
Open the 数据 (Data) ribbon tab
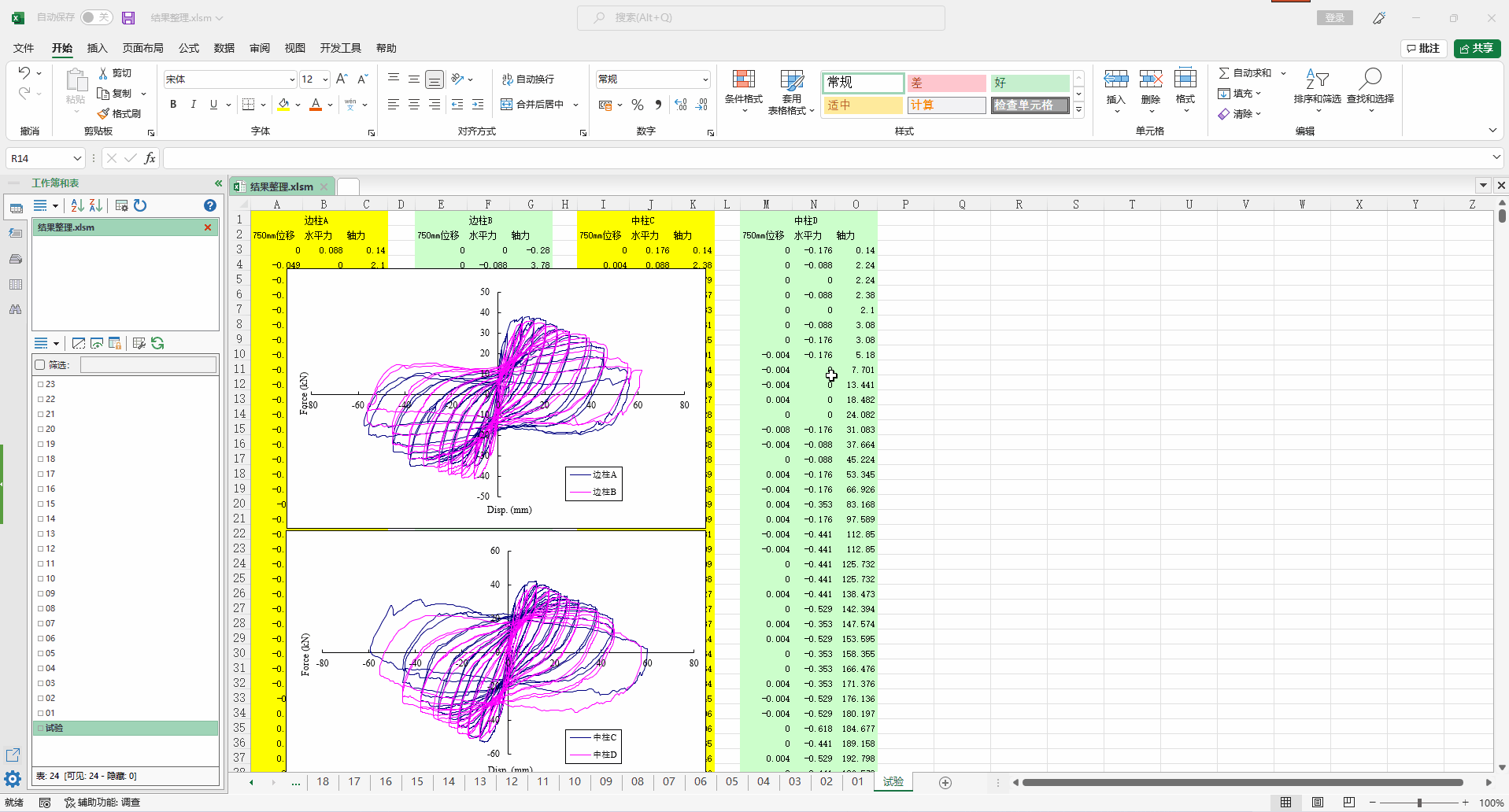pyautogui.click(x=224, y=48)
